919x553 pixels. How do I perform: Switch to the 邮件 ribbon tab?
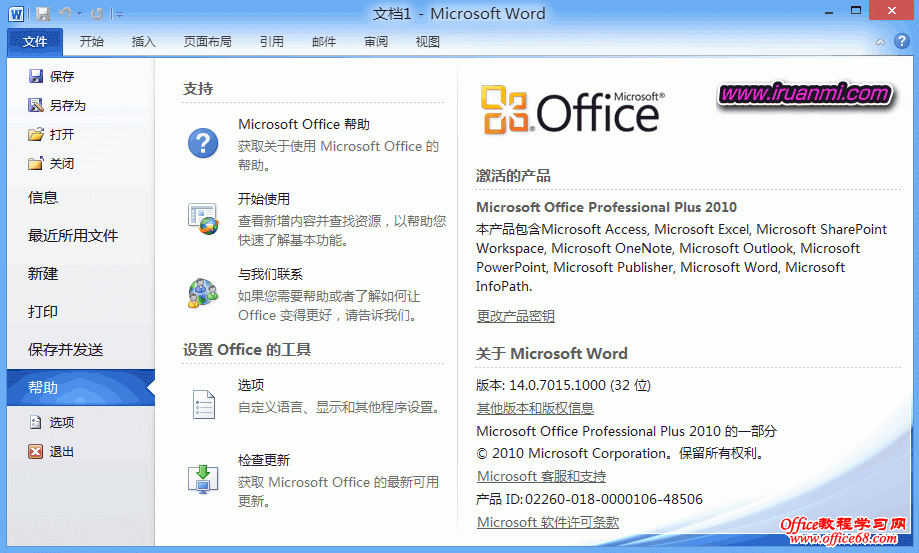click(324, 42)
